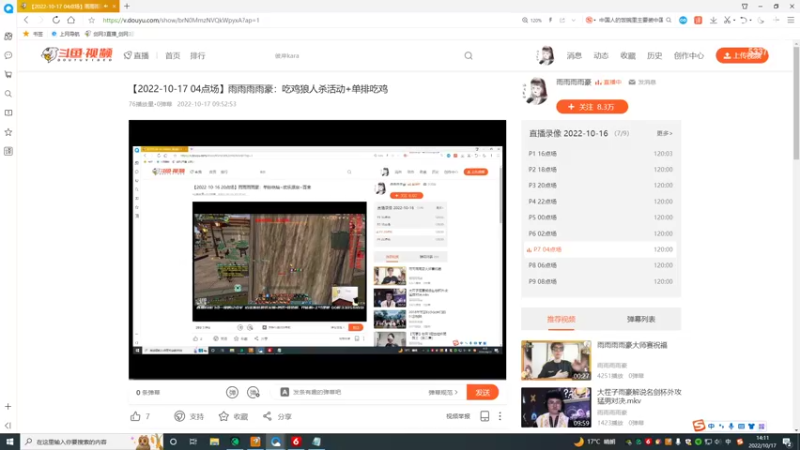Play episode P3 20点场
Image resolution: width=800 pixels, height=450 pixels.
click(x=601, y=185)
